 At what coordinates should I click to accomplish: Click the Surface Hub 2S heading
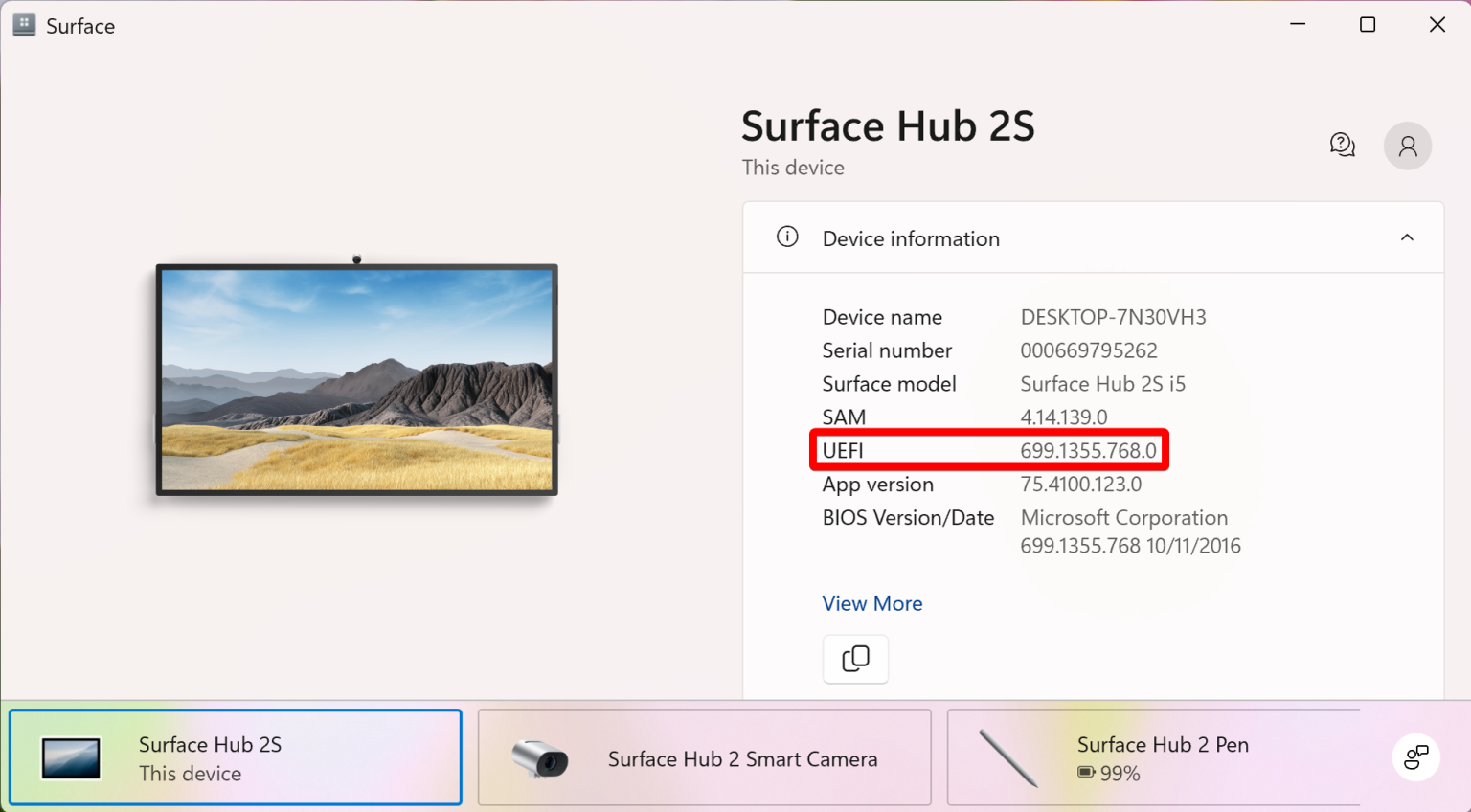[x=887, y=125]
